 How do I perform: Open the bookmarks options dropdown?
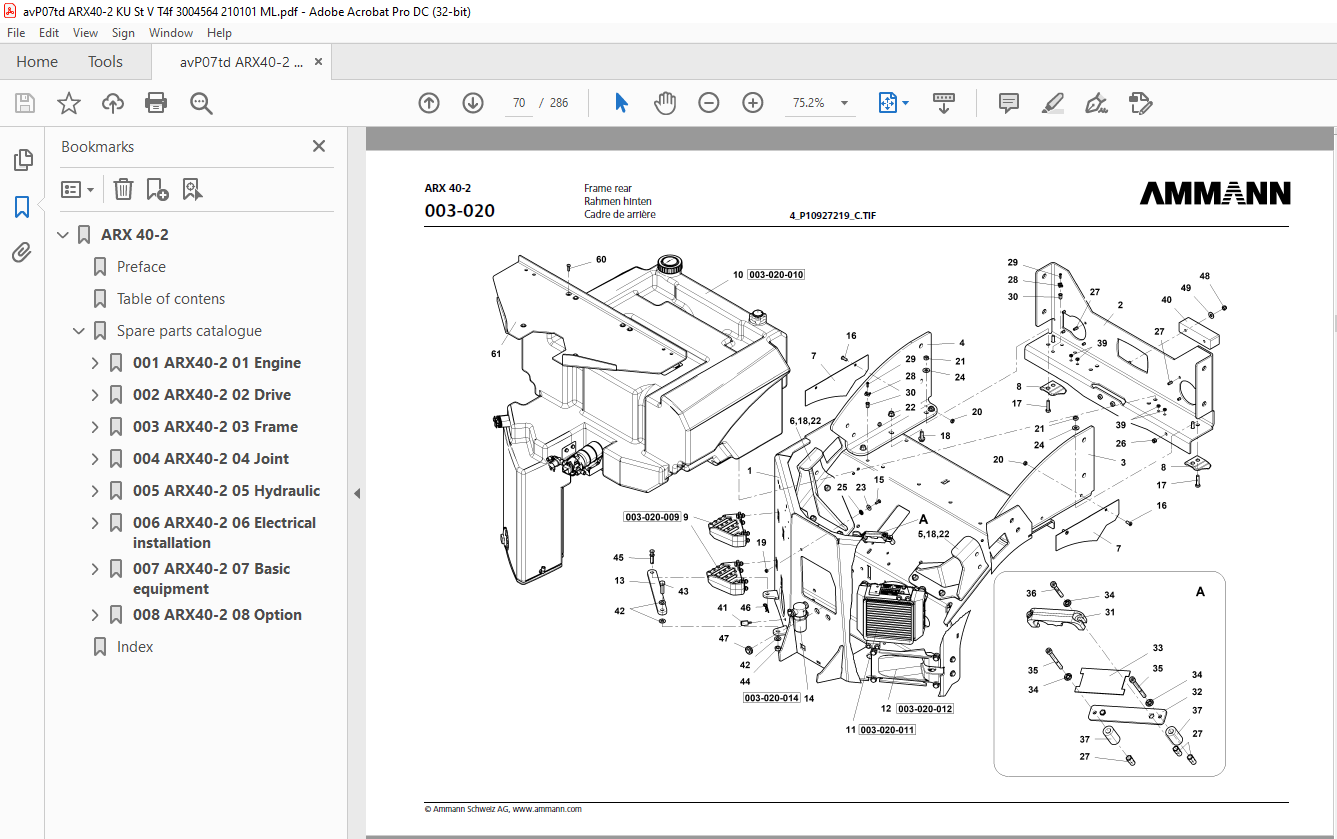[77, 189]
